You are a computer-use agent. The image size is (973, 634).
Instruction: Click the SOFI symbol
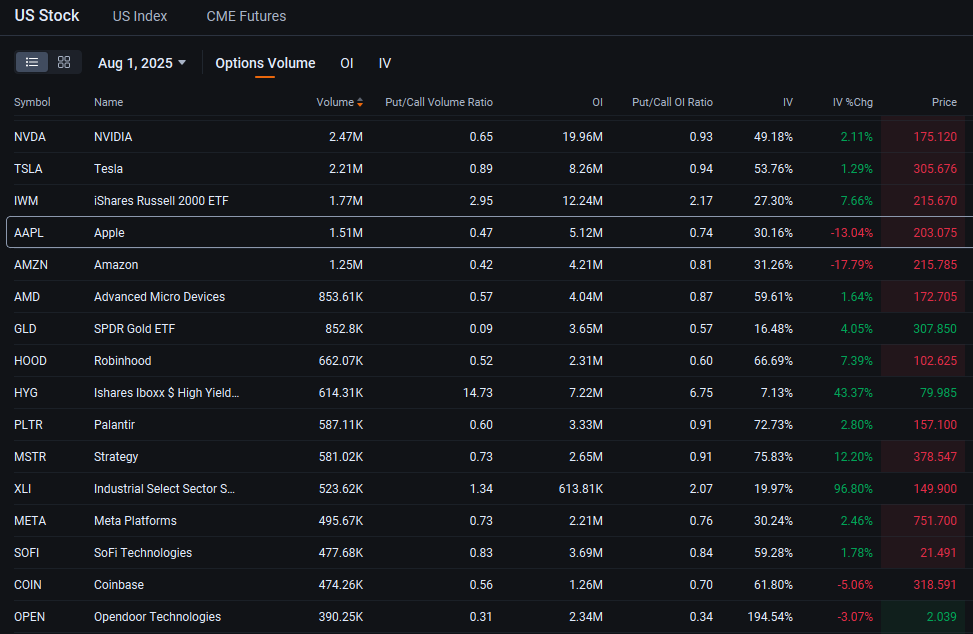[x=26, y=553]
